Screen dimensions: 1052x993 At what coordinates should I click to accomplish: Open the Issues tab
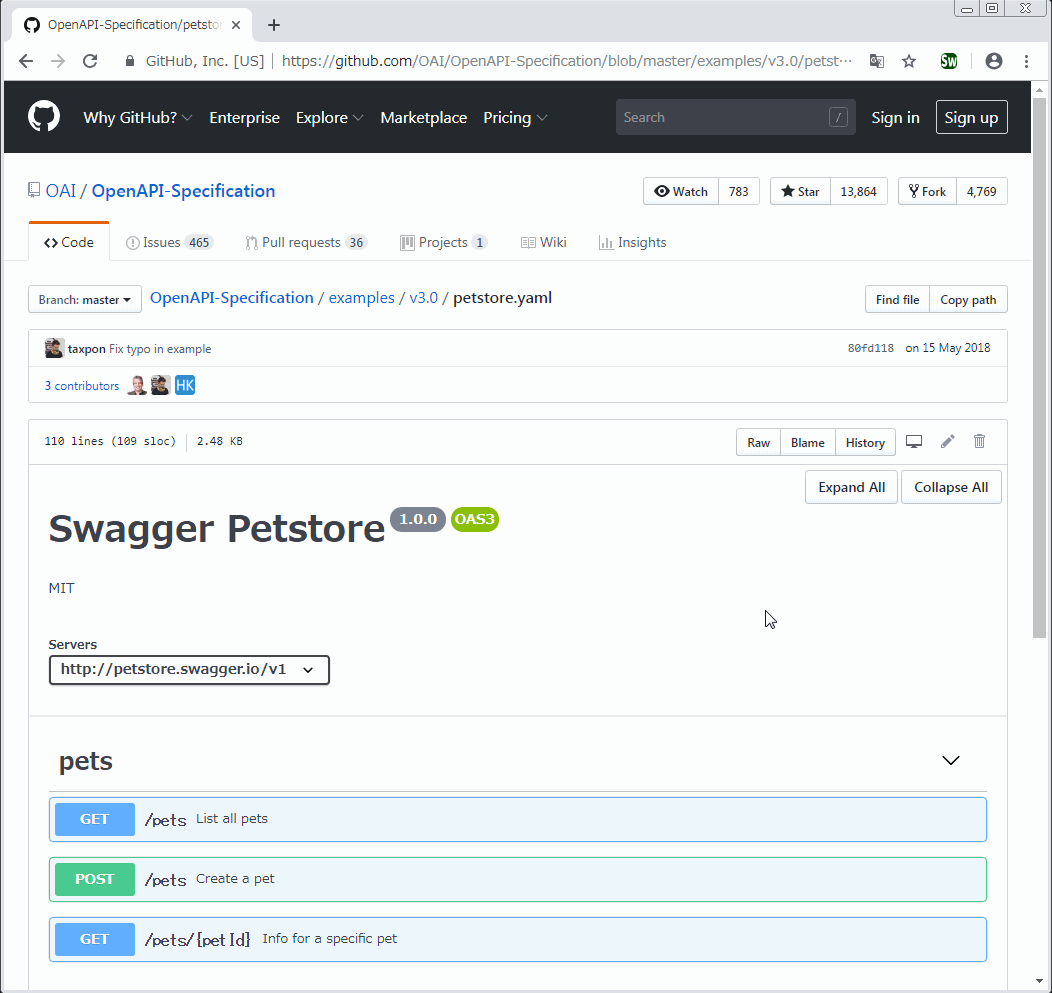(x=169, y=242)
